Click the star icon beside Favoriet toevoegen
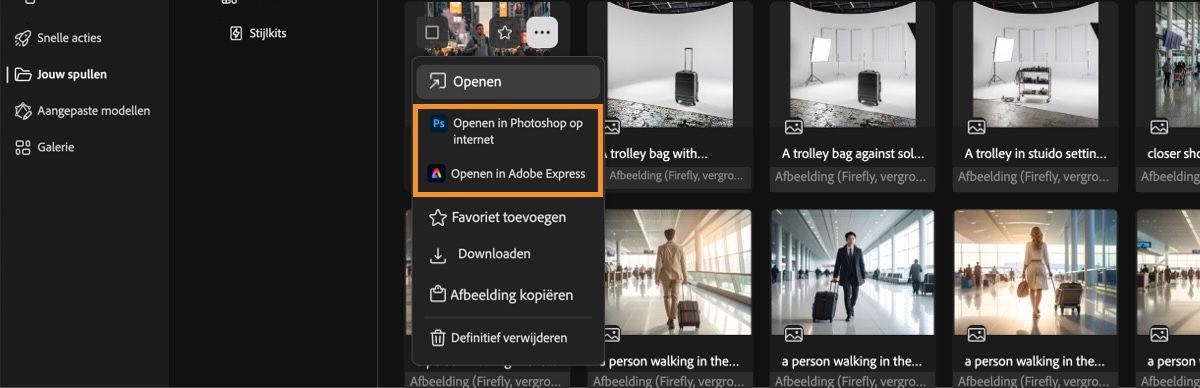The image size is (1200, 388). (437, 217)
